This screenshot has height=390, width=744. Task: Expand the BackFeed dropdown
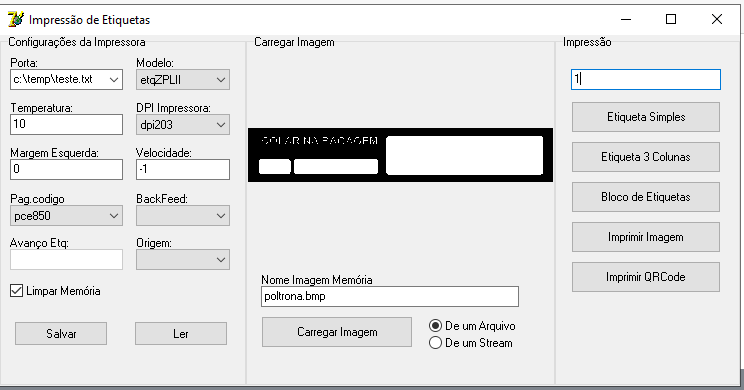coord(183,216)
